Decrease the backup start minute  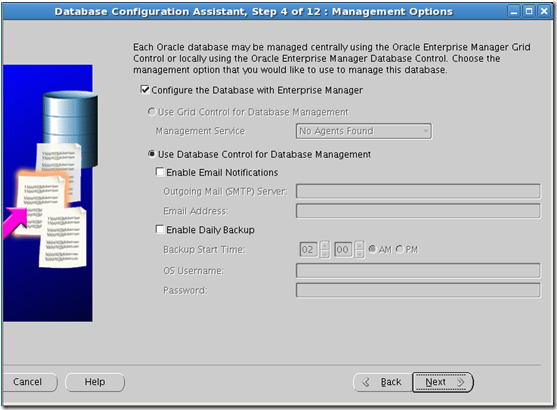point(359,254)
